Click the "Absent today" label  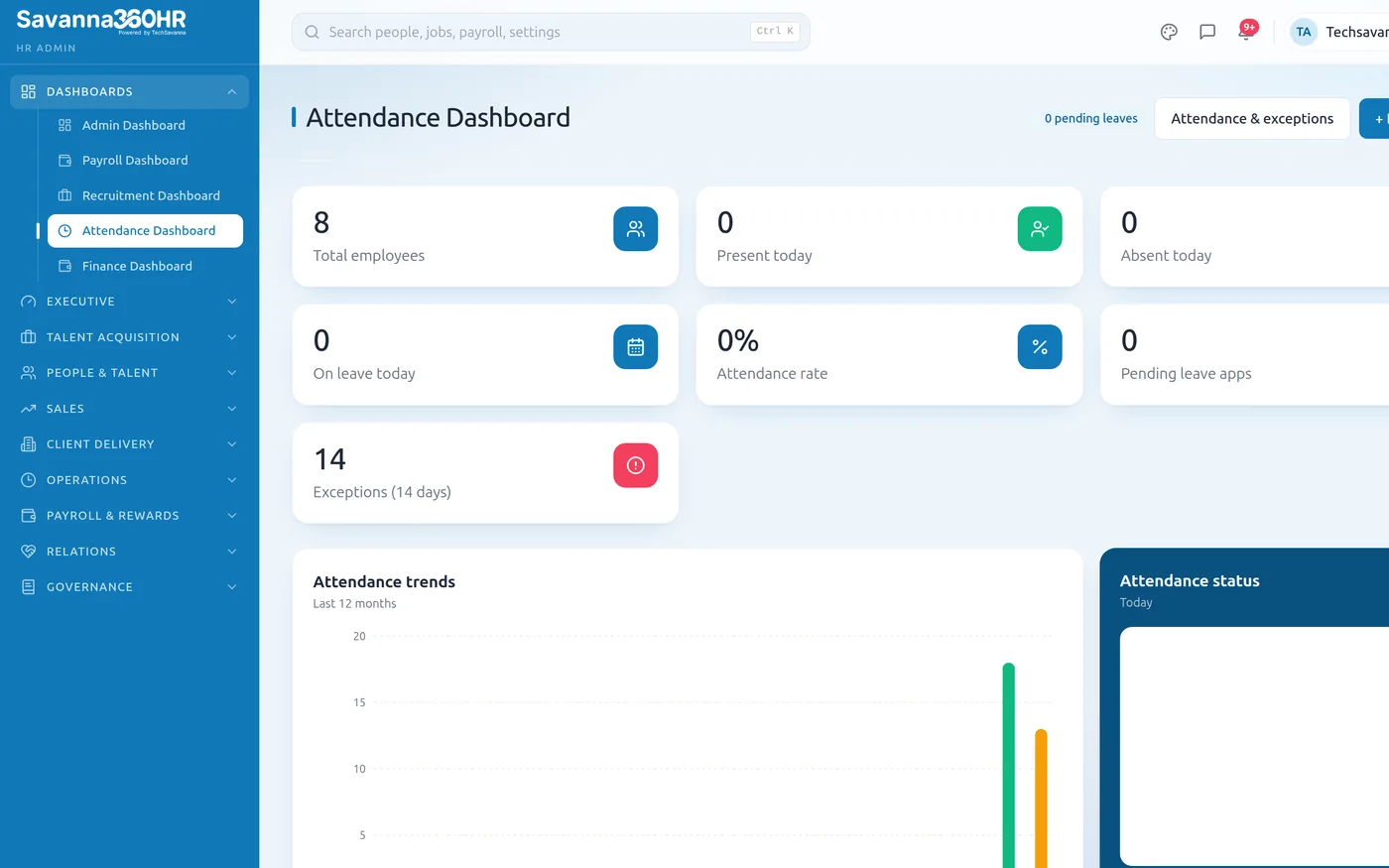click(1166, 256)
